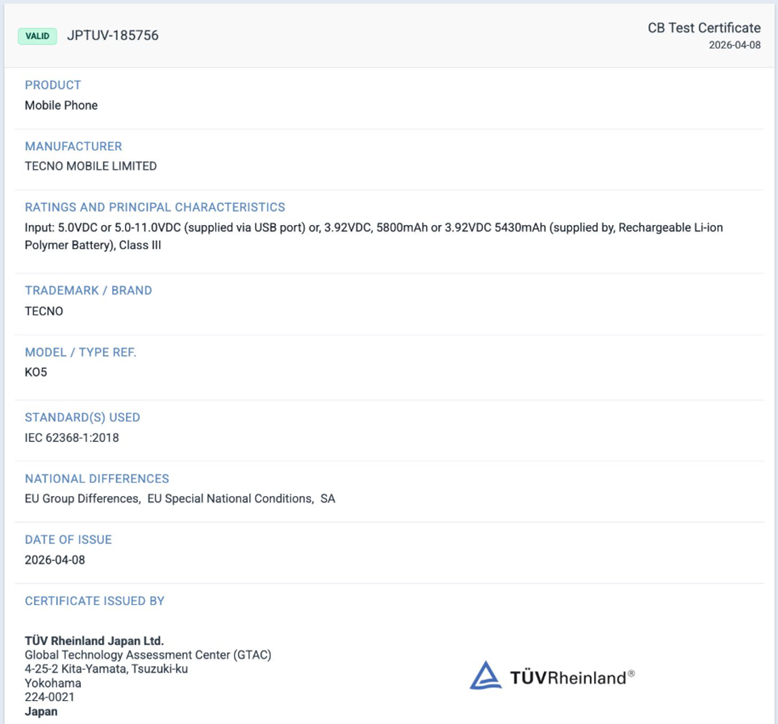Click the EU Group Differences text

coord(82,498)
